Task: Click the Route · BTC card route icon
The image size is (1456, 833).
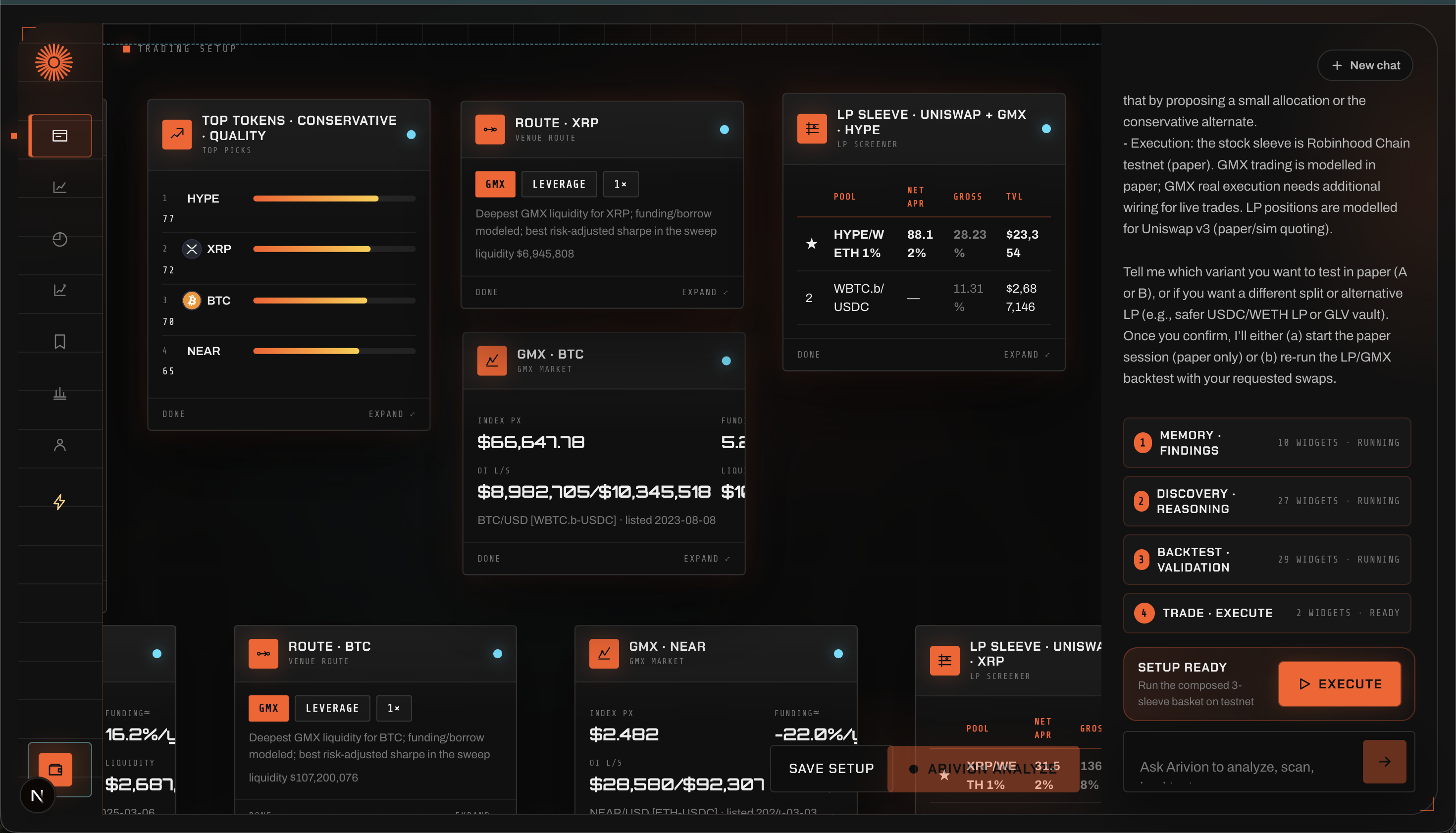Action: click(x=263, y=653)
